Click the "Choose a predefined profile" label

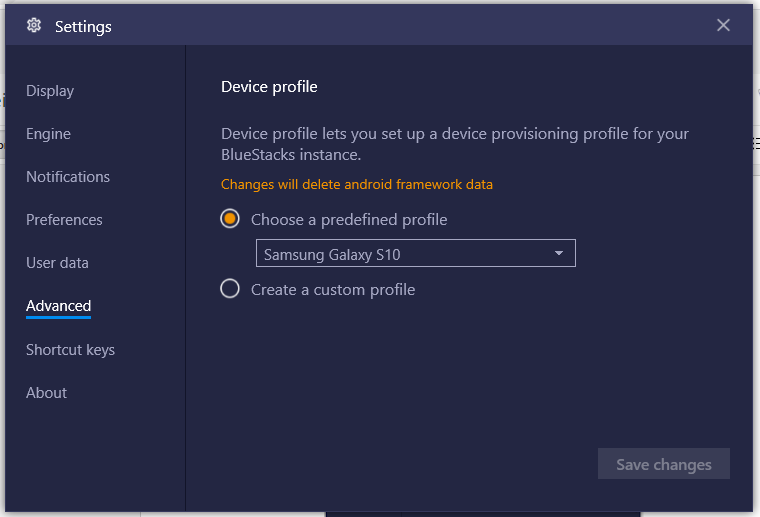pos(349,220)
